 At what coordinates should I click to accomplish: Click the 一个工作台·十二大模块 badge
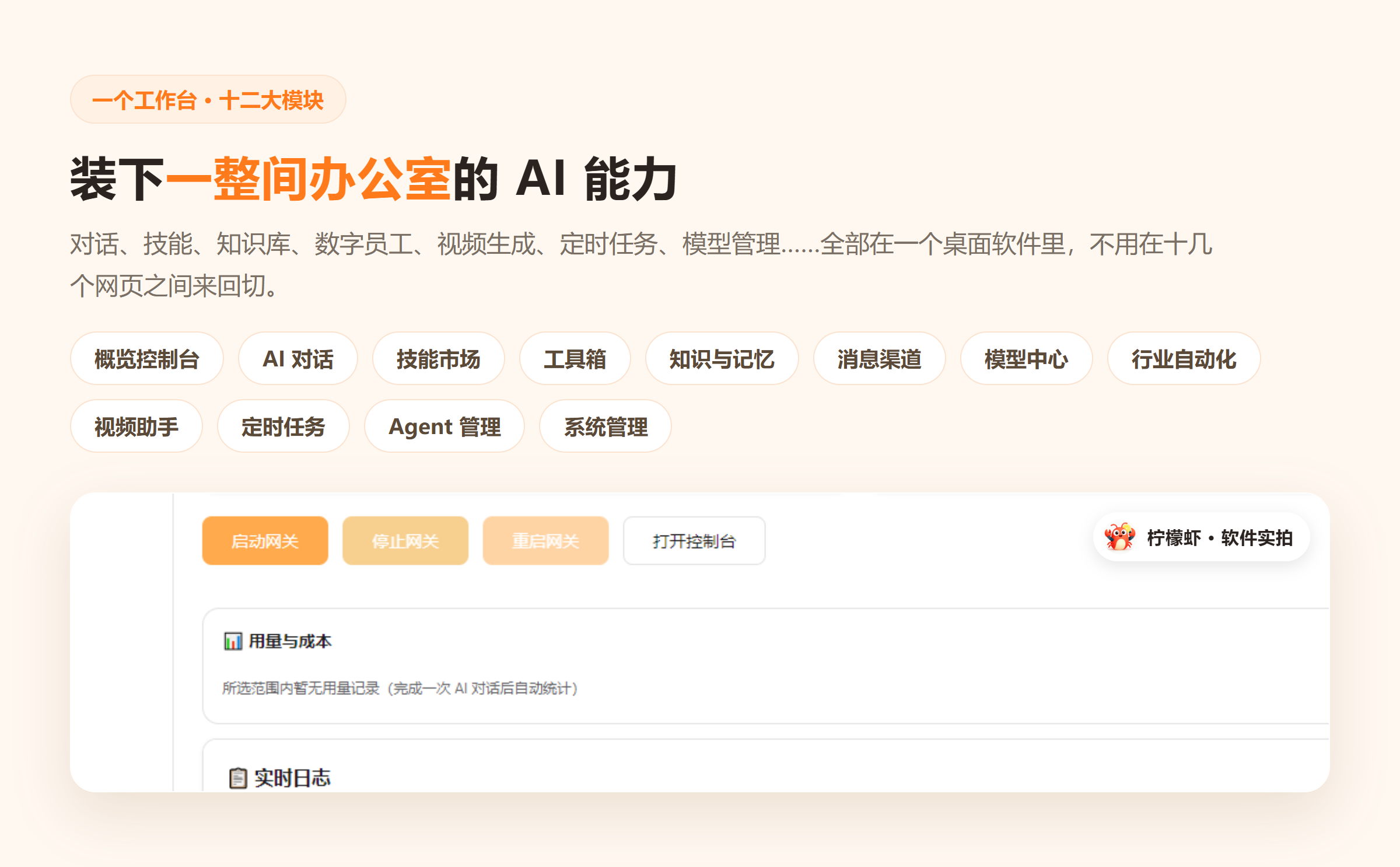coord(208,100)
